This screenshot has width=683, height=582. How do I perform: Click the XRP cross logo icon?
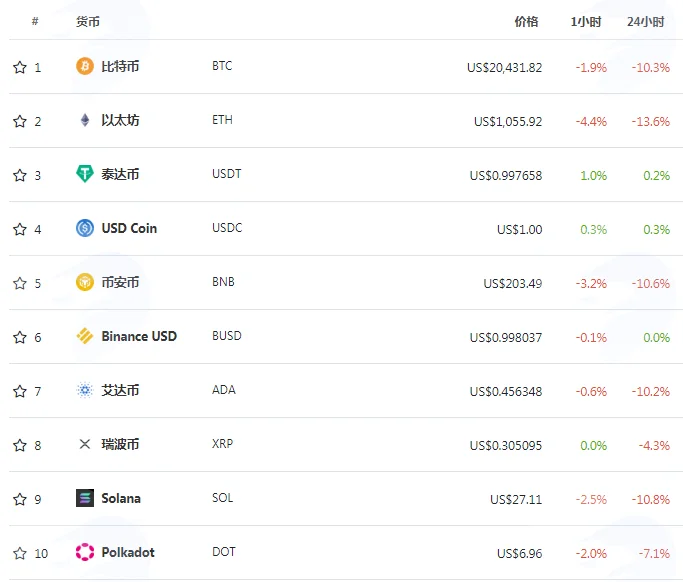pos(85,444)
